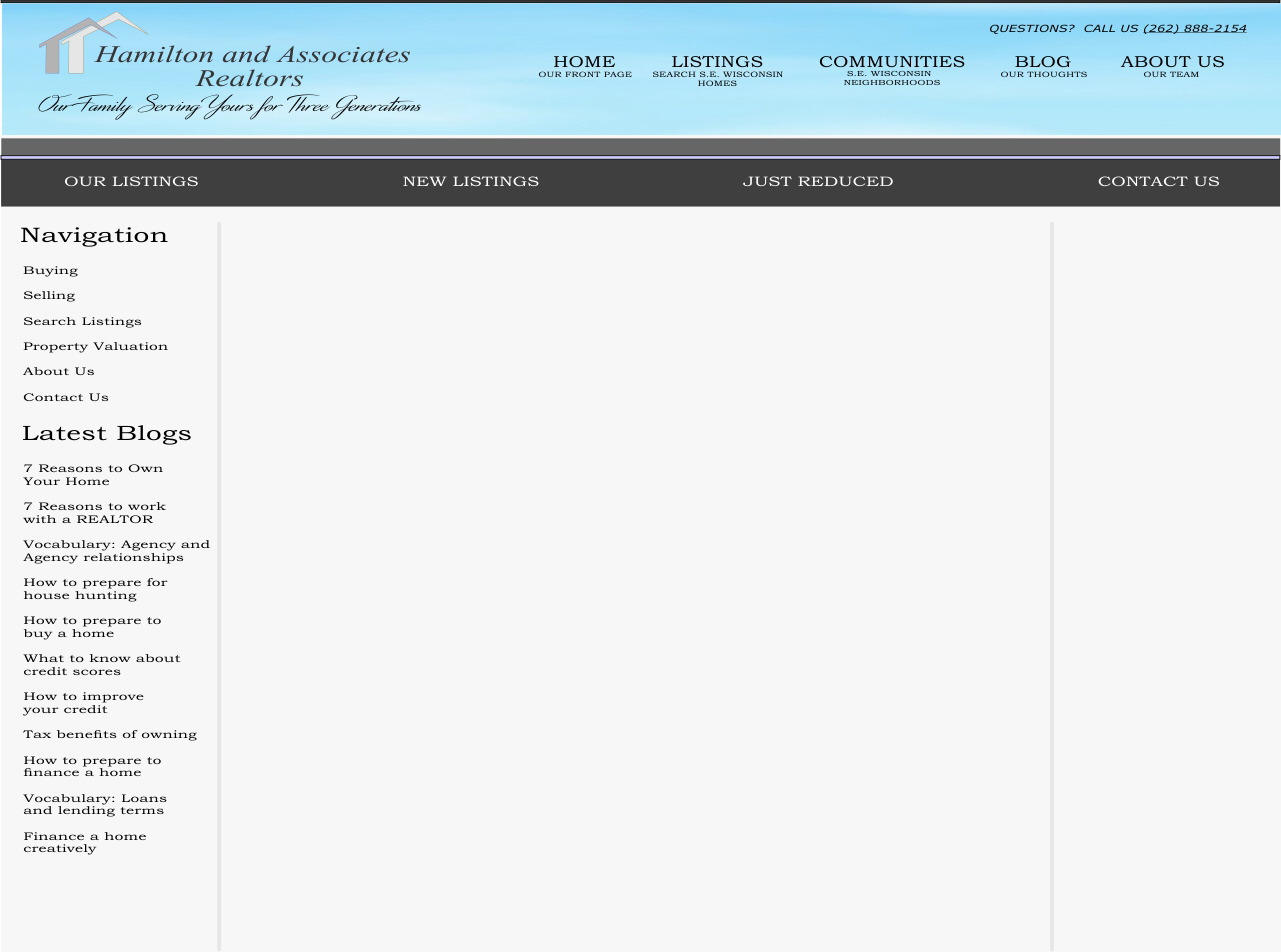Select About Us in the header menu
Image resolution: width=1281 pixels, height=952 pixels.
click(x=1171, y=65)
